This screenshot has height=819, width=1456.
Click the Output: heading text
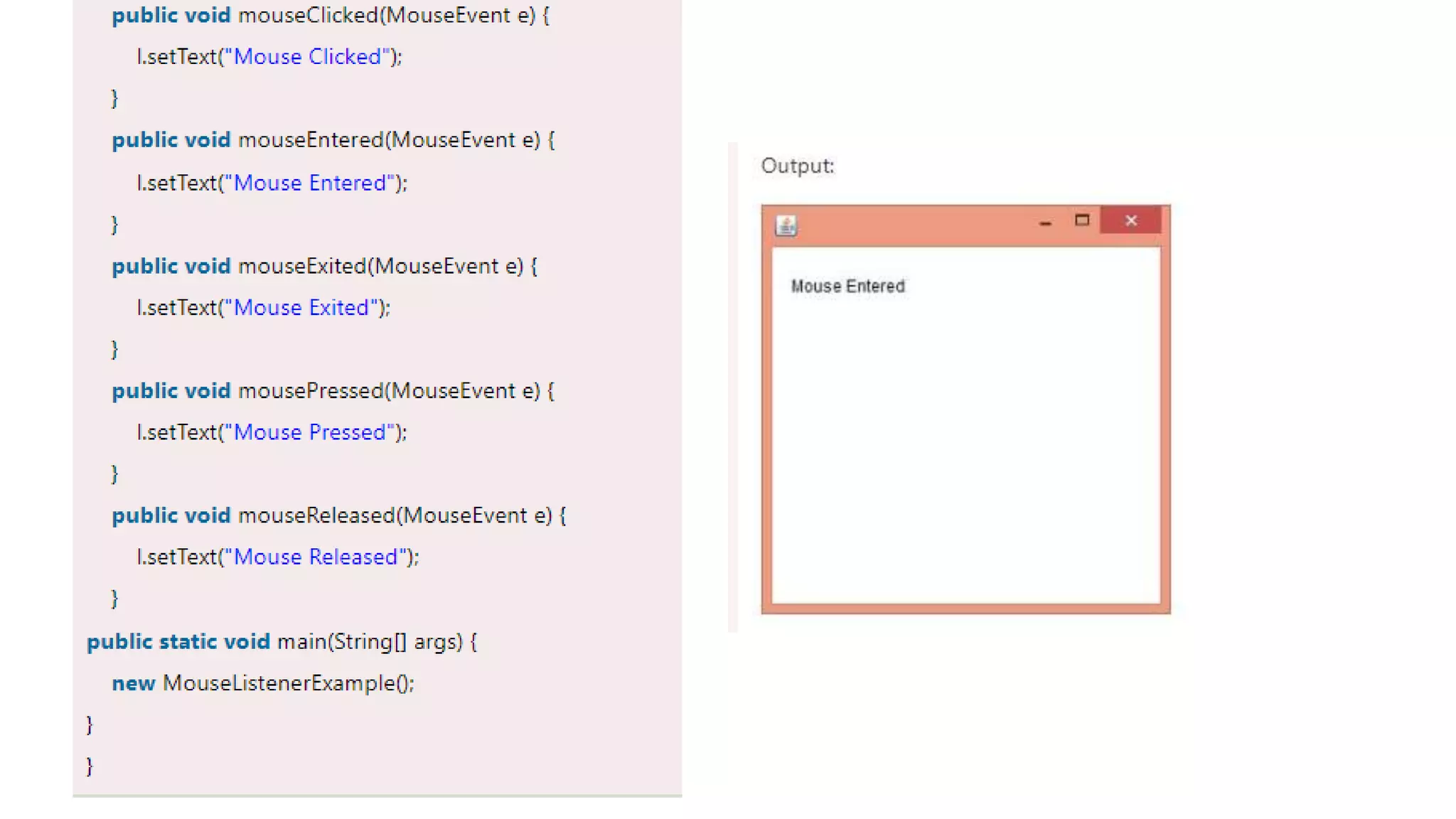[797, 166]
